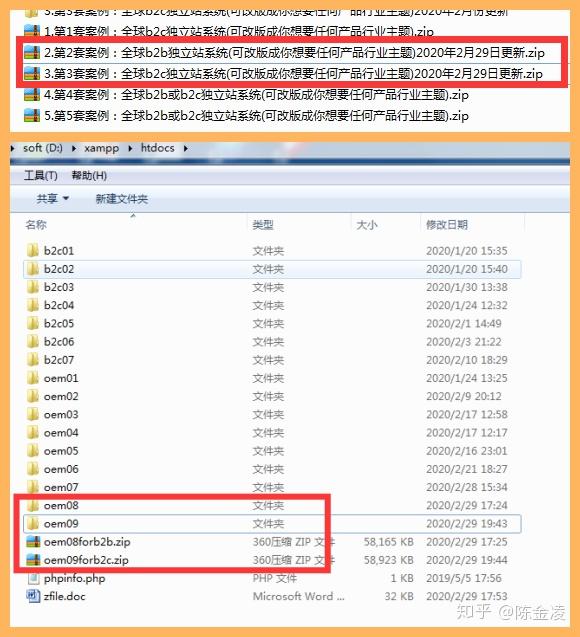580x637 pixels.
Task: Go to soft (D:) in the breadcrumb
Action: point(43,148)
